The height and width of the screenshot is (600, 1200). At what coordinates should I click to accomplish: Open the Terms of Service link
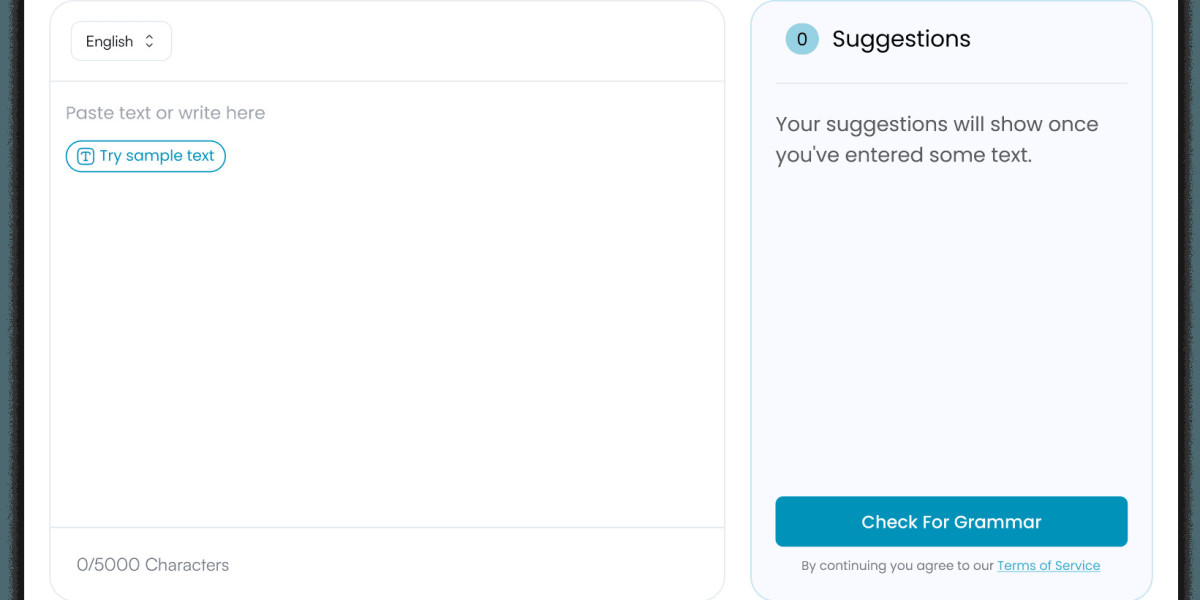click(1048, 566)
